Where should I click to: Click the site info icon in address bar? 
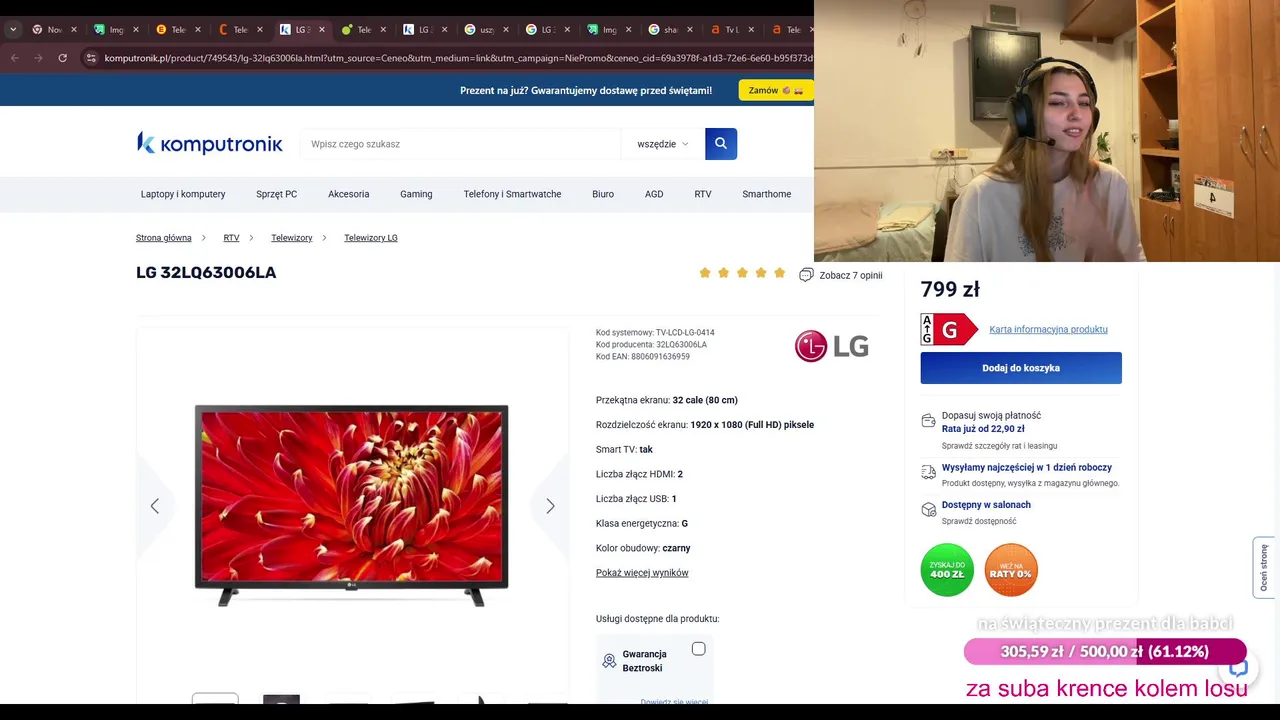coord(91,58)
